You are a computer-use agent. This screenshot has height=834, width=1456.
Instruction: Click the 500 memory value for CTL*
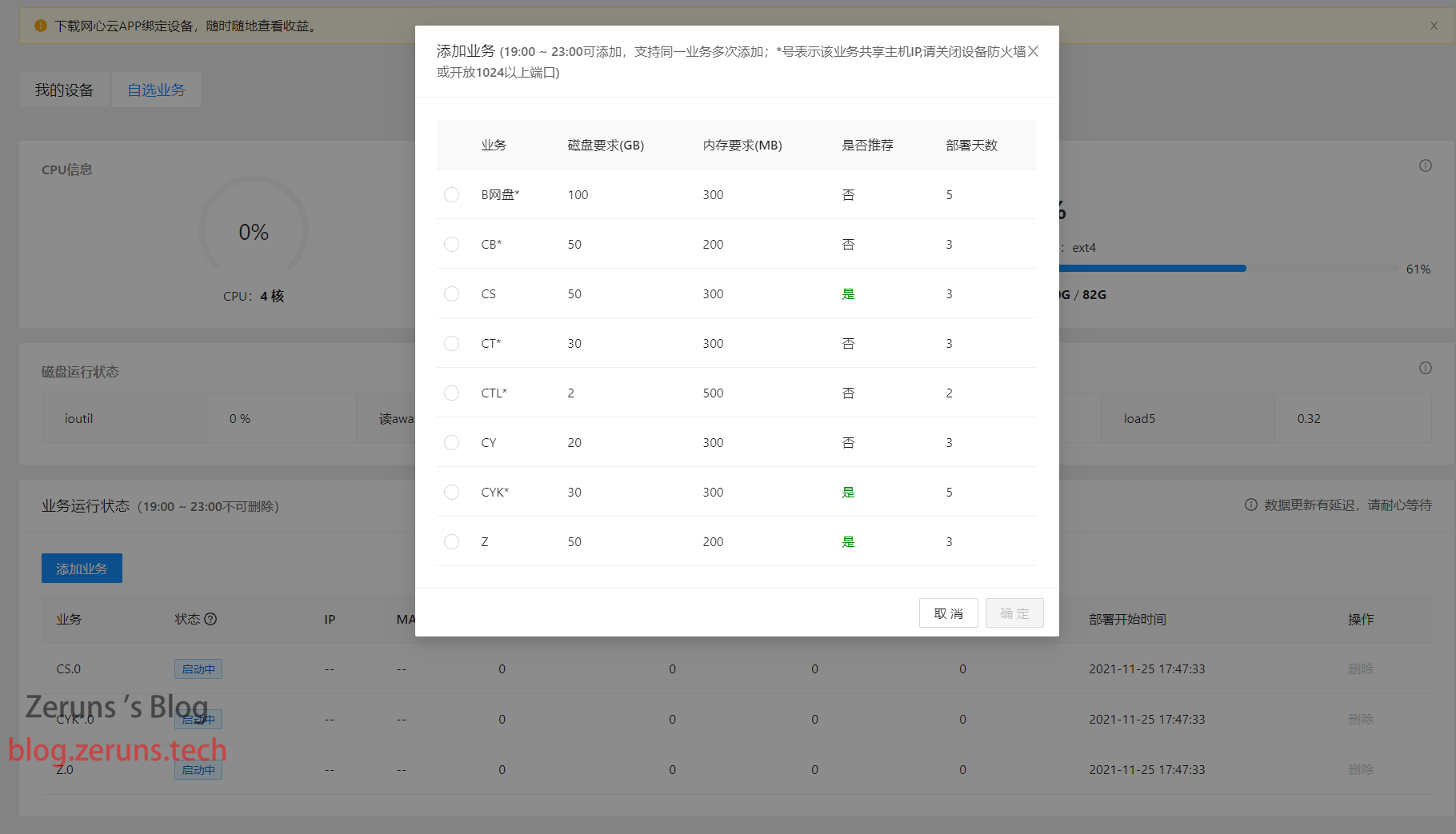[x=713, y=393]
